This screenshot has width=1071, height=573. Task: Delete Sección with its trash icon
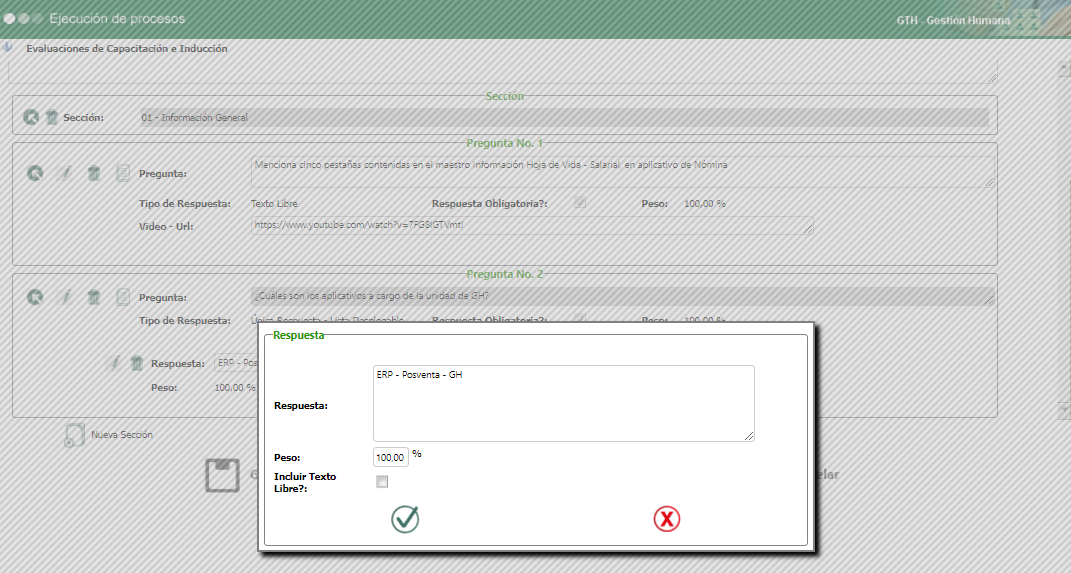pyautogui.click(x=52, y=117)
